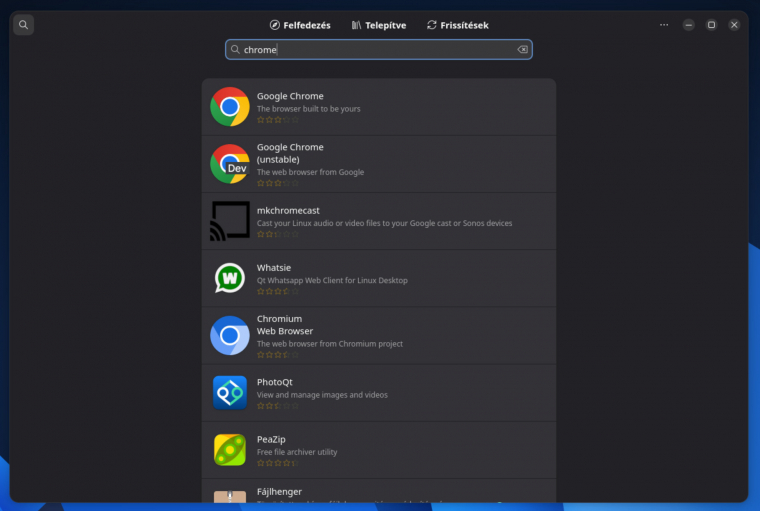Screen dimensions: 760x511
Task: Click the star rating of Whatsie
Action: pyautogui.click(x=278, y=291)
